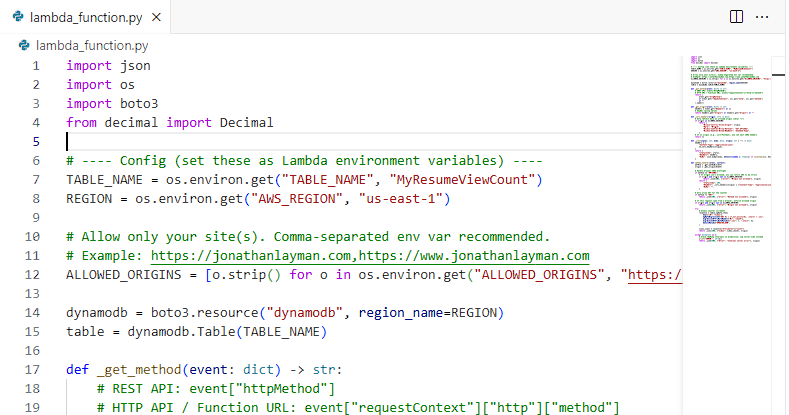Image resolution: width=789 pixels, height=415 pixels.
Task: Click line number 1 in gutter
Action: 36,66
